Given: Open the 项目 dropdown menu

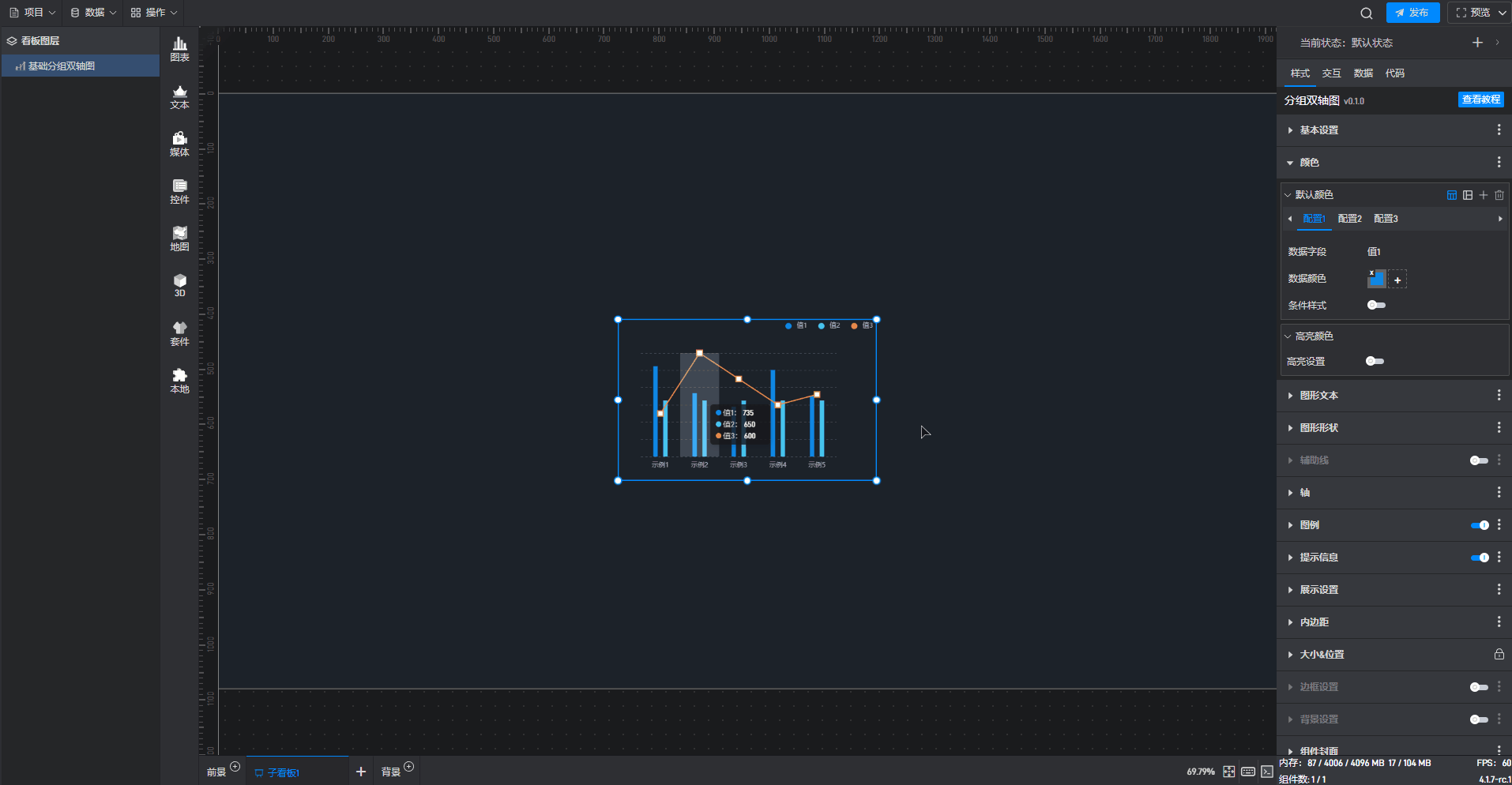Looking at the screenshot, I should pyautogui.click(x=32, y=13).
